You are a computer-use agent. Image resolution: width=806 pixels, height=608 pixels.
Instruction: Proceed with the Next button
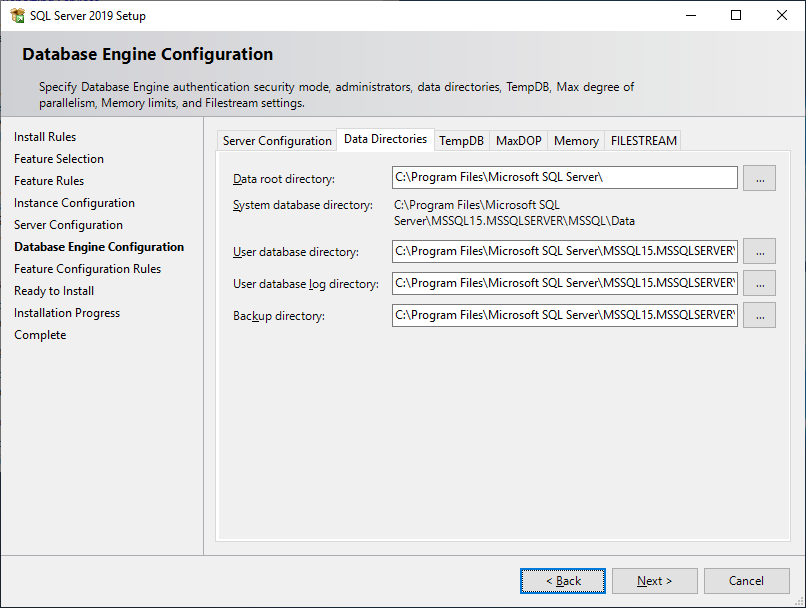(654, 581)
